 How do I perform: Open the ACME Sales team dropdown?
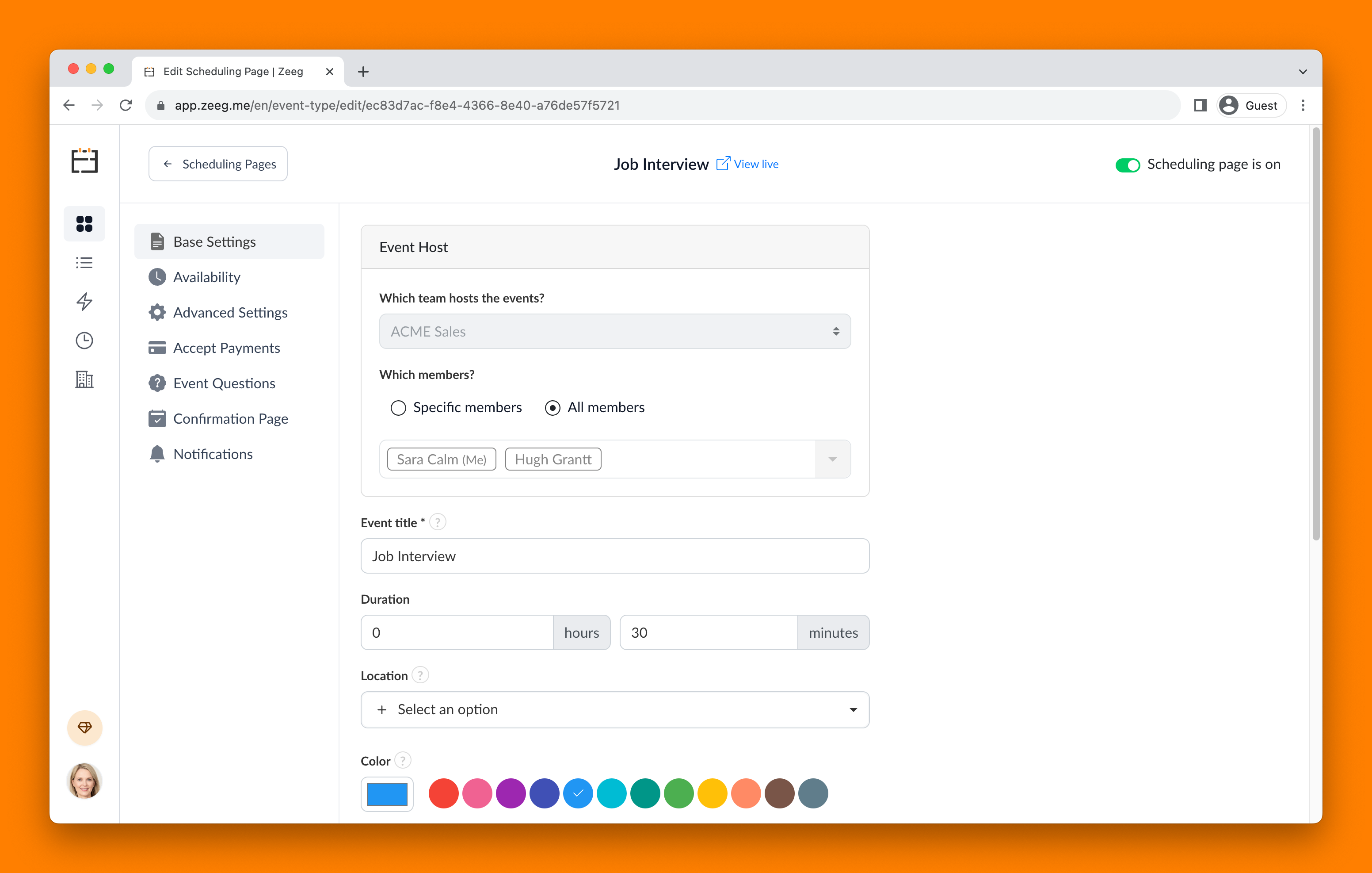[x=614, y=331]
